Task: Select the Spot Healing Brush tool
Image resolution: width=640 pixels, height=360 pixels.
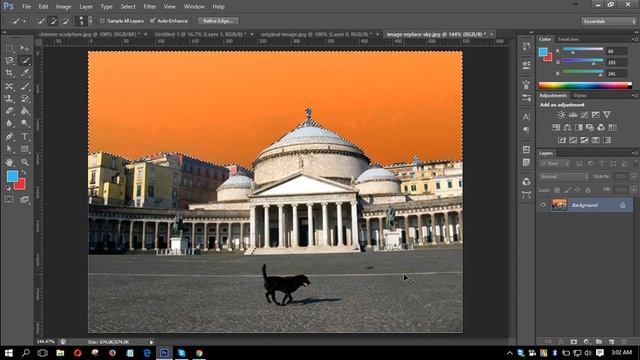Action: pyautogui.click(x=9, y=86)
